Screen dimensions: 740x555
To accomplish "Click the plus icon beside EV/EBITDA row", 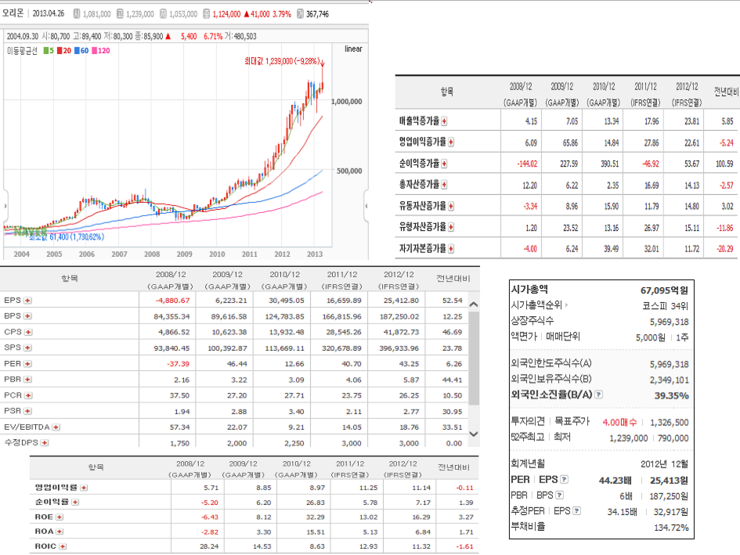I will (x=56, y=427).
